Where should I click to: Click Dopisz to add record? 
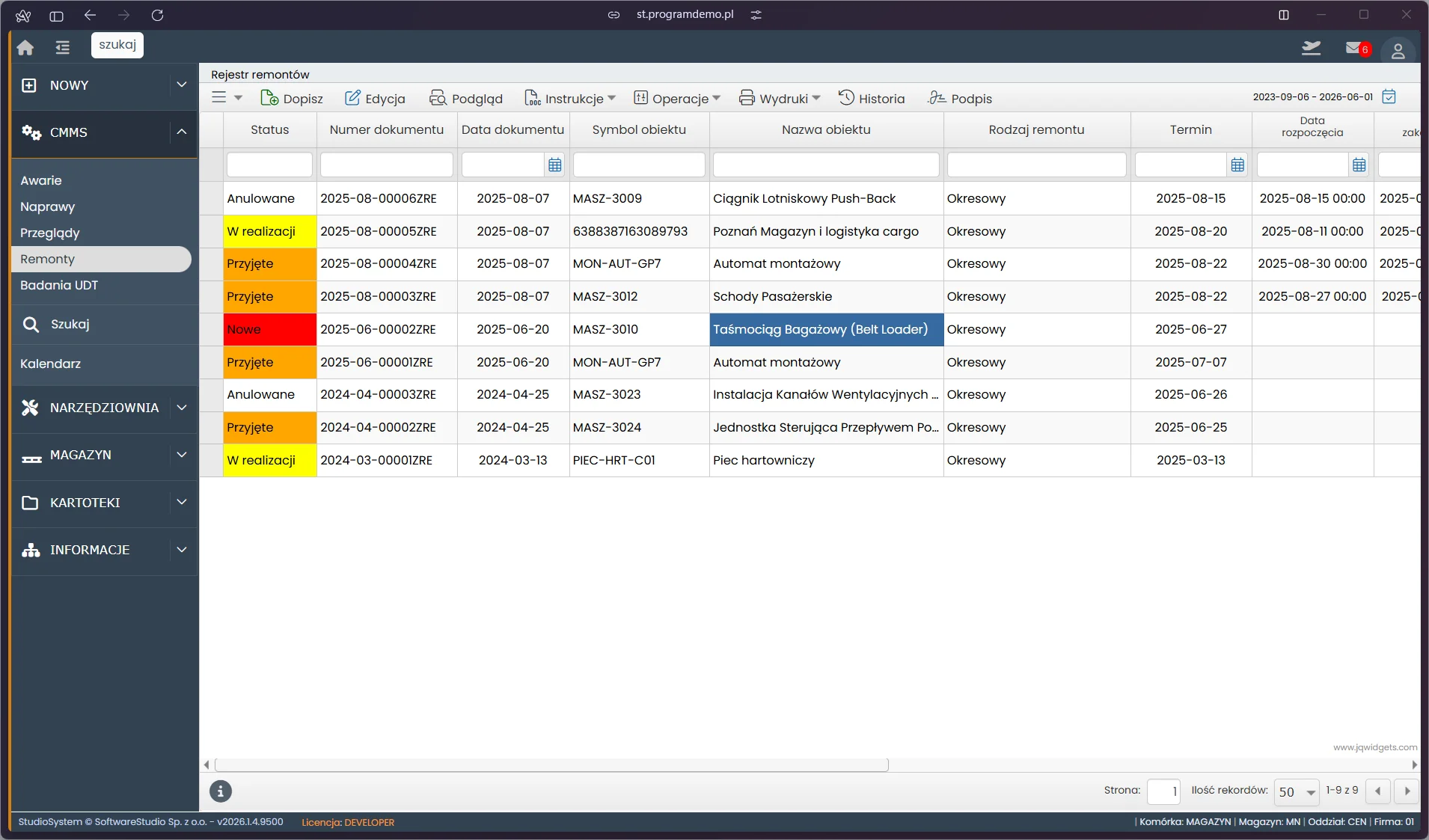(291, 98)
